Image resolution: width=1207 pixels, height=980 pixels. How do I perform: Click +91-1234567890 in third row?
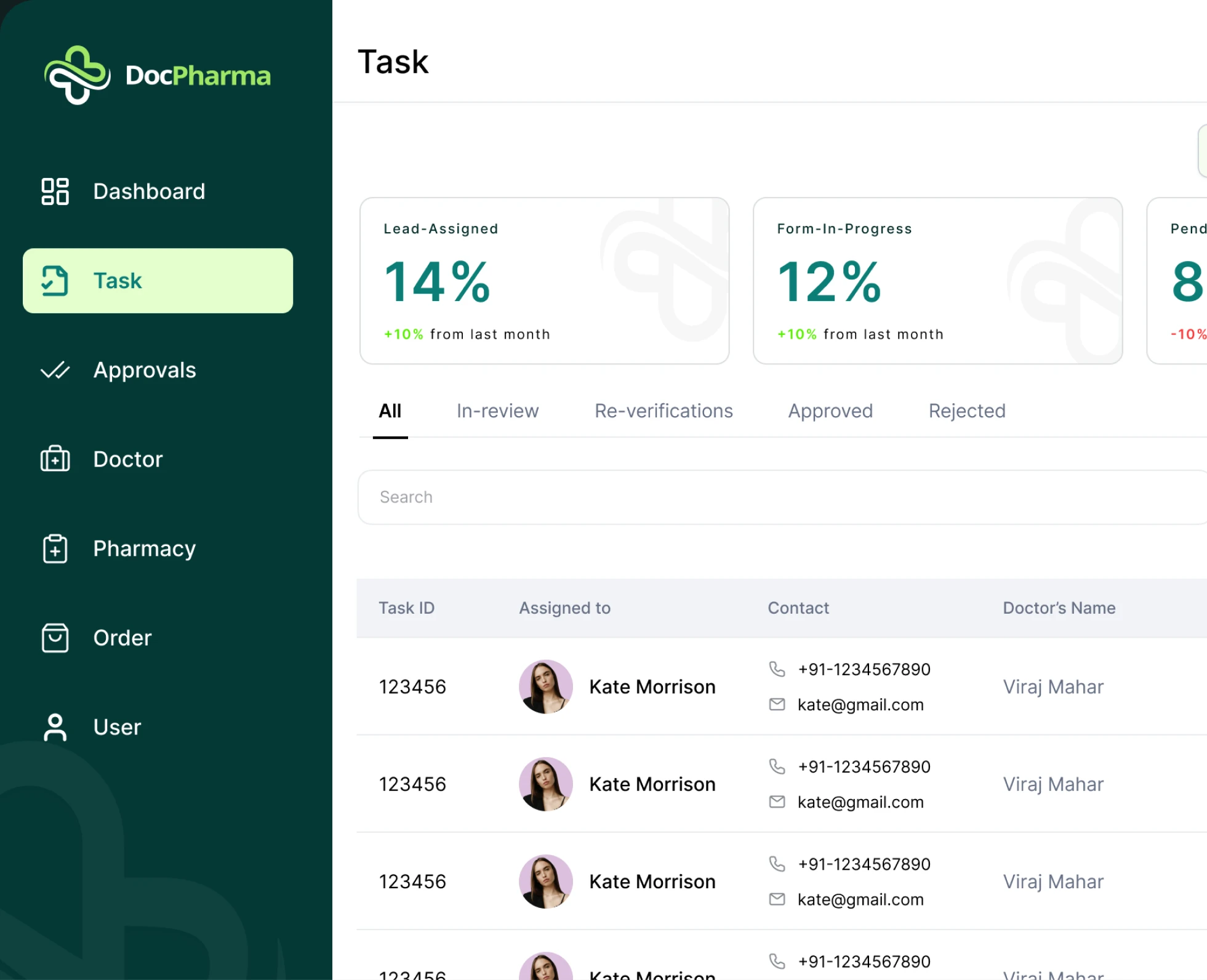pos(864,864)
